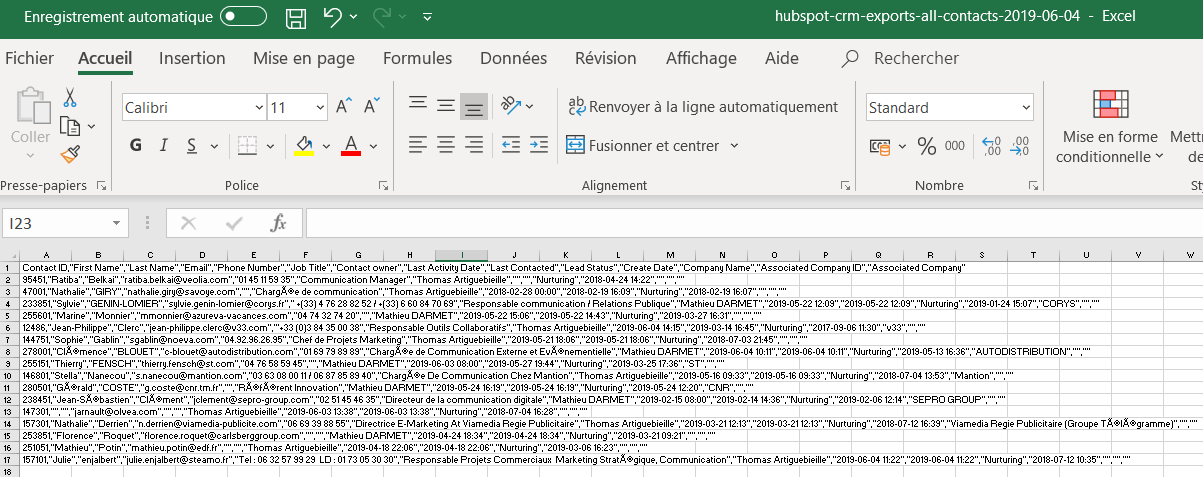The image size is (1203, 477).
Task: Click the text orientation icon
Action: [x=509, y=106]
